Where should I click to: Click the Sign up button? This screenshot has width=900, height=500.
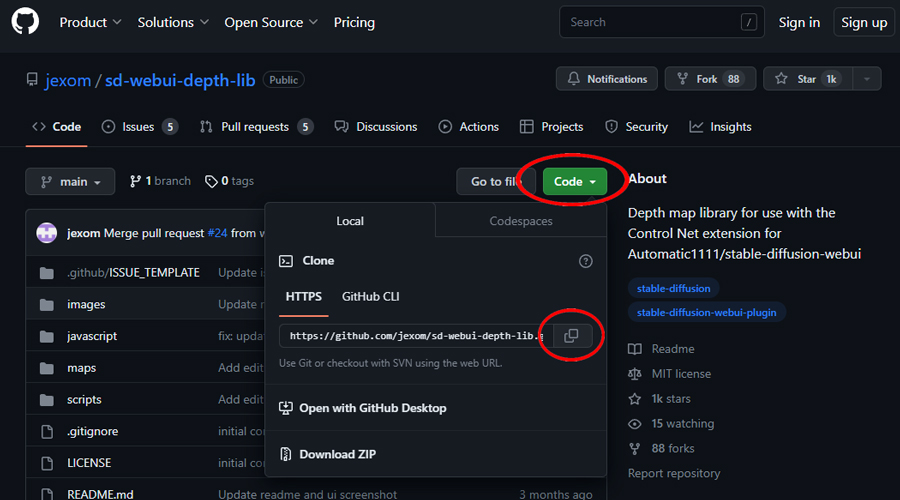[864, 22]
